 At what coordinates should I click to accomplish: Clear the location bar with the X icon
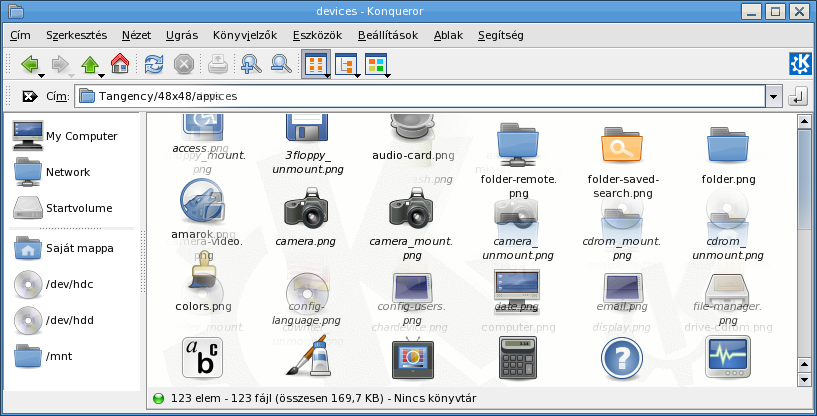coord(30,96)
